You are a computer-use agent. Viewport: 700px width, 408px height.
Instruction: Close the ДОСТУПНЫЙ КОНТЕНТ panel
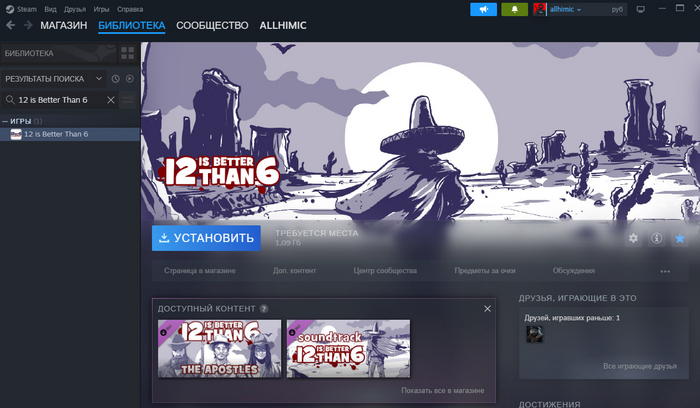(x=488, y=308)
